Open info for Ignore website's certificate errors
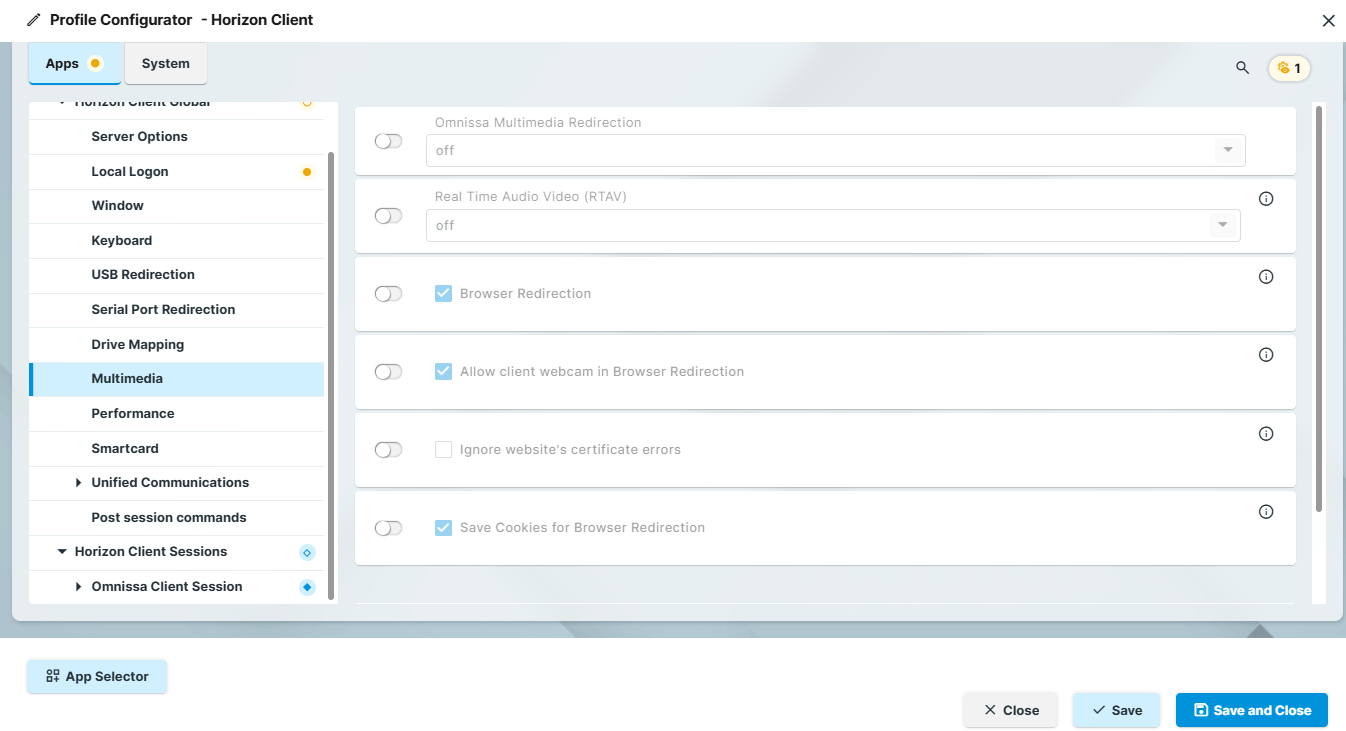Screen dimensions: 1346x731 tap(1266, 433)
